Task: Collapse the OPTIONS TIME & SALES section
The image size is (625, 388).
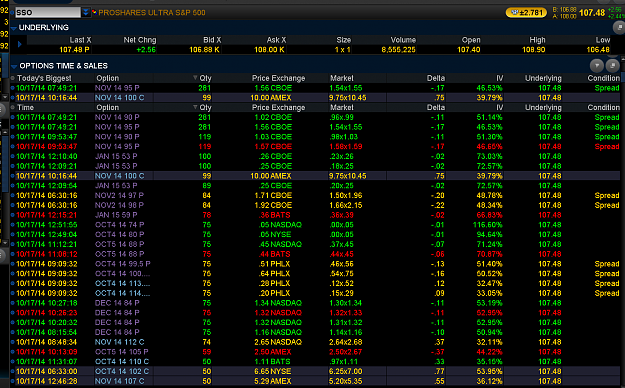Action: click(14, 66)
